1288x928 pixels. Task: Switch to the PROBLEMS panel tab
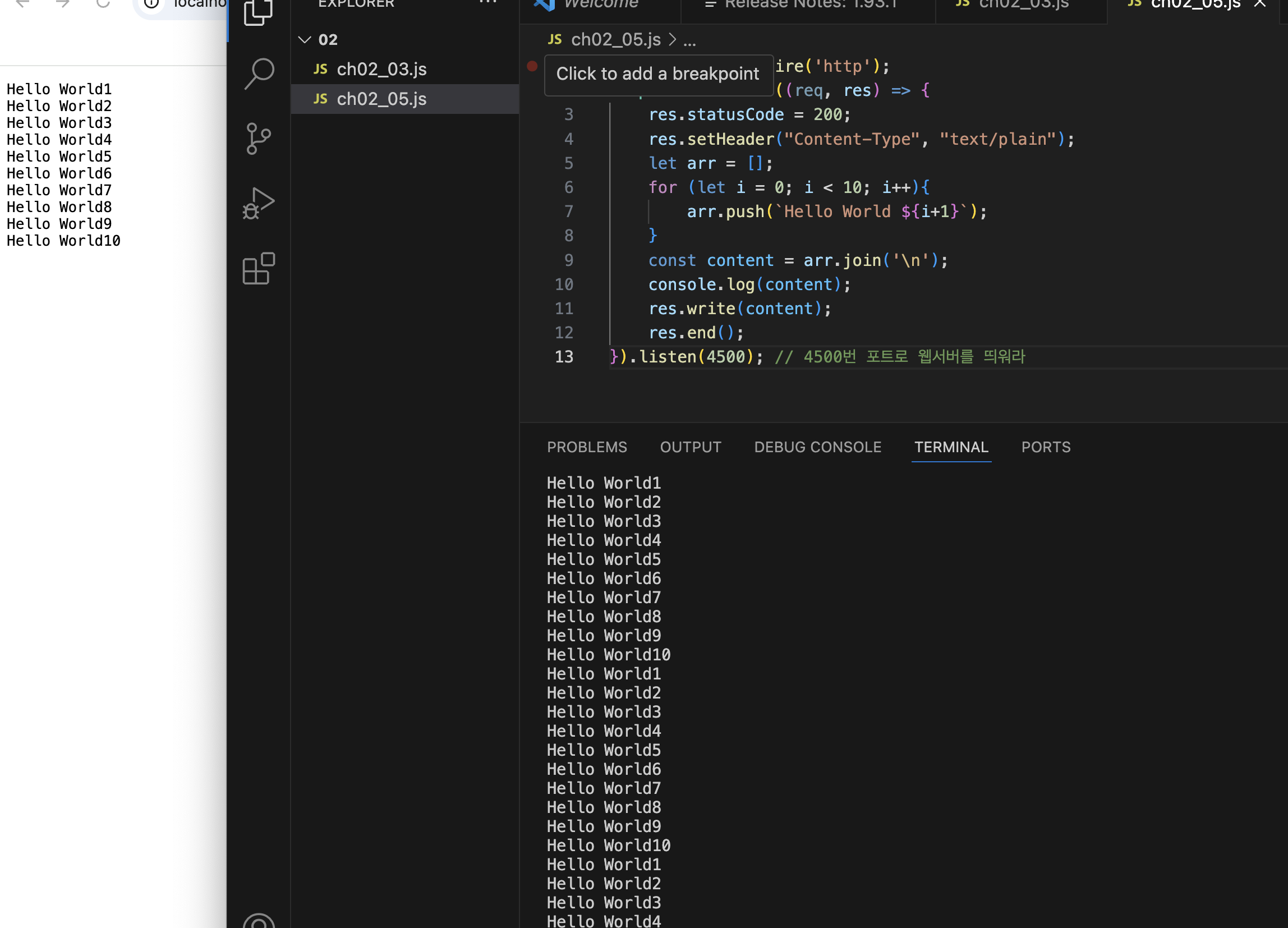pyautogui.click(x=587, y=447)
